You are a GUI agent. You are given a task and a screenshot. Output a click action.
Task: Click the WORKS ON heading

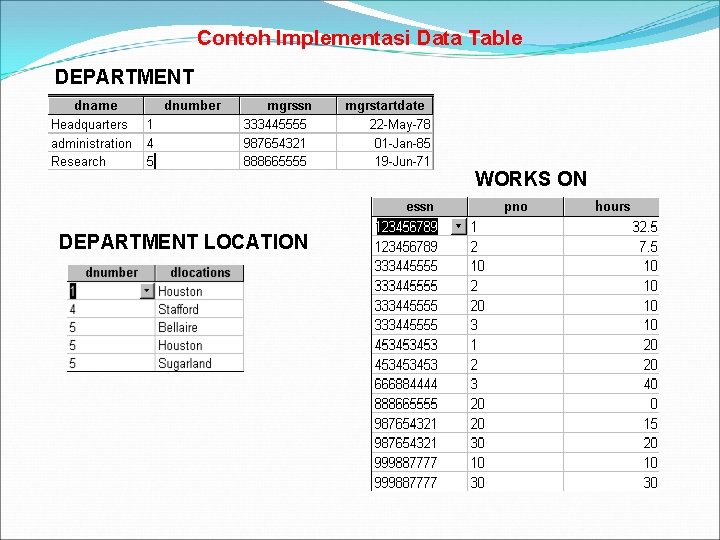[x=531, y=179]
